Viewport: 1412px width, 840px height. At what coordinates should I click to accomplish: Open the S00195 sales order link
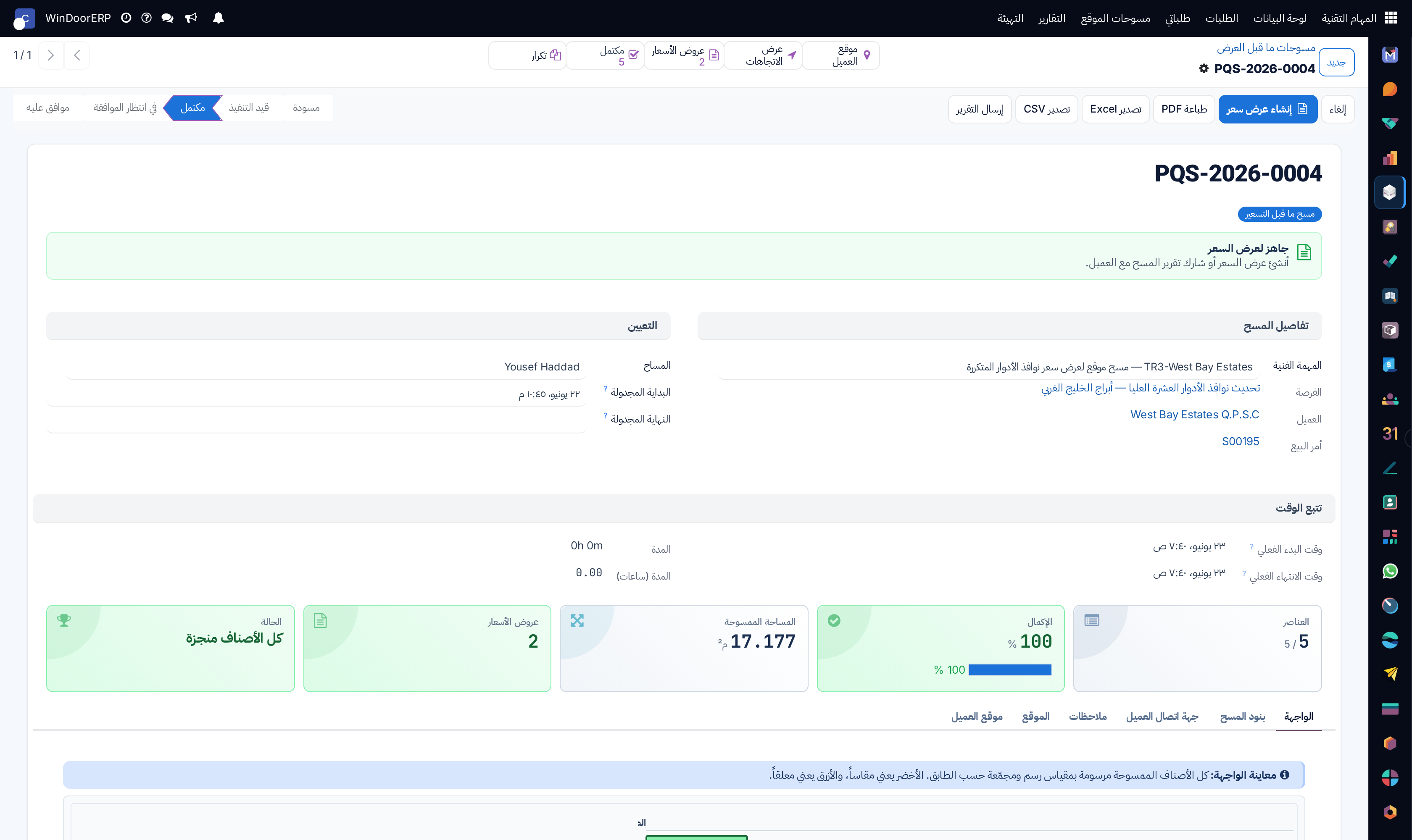(1241, 441)
